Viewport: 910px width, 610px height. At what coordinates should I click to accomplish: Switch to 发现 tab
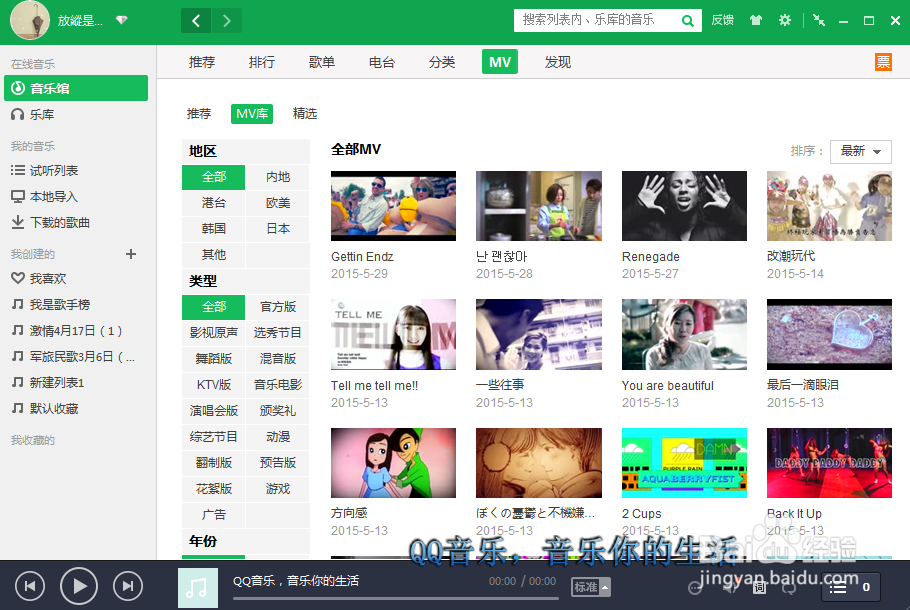pos(558,62)
